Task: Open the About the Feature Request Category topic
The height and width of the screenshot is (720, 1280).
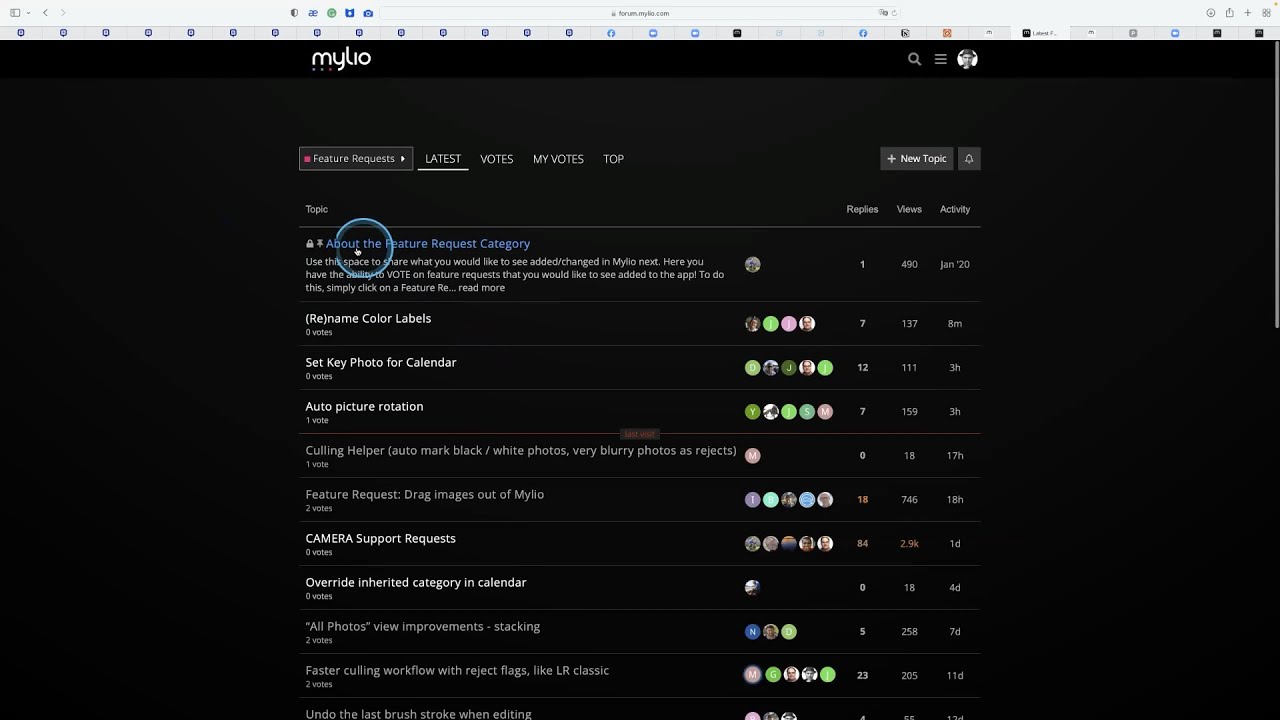Action: click(x=427, y=243)
